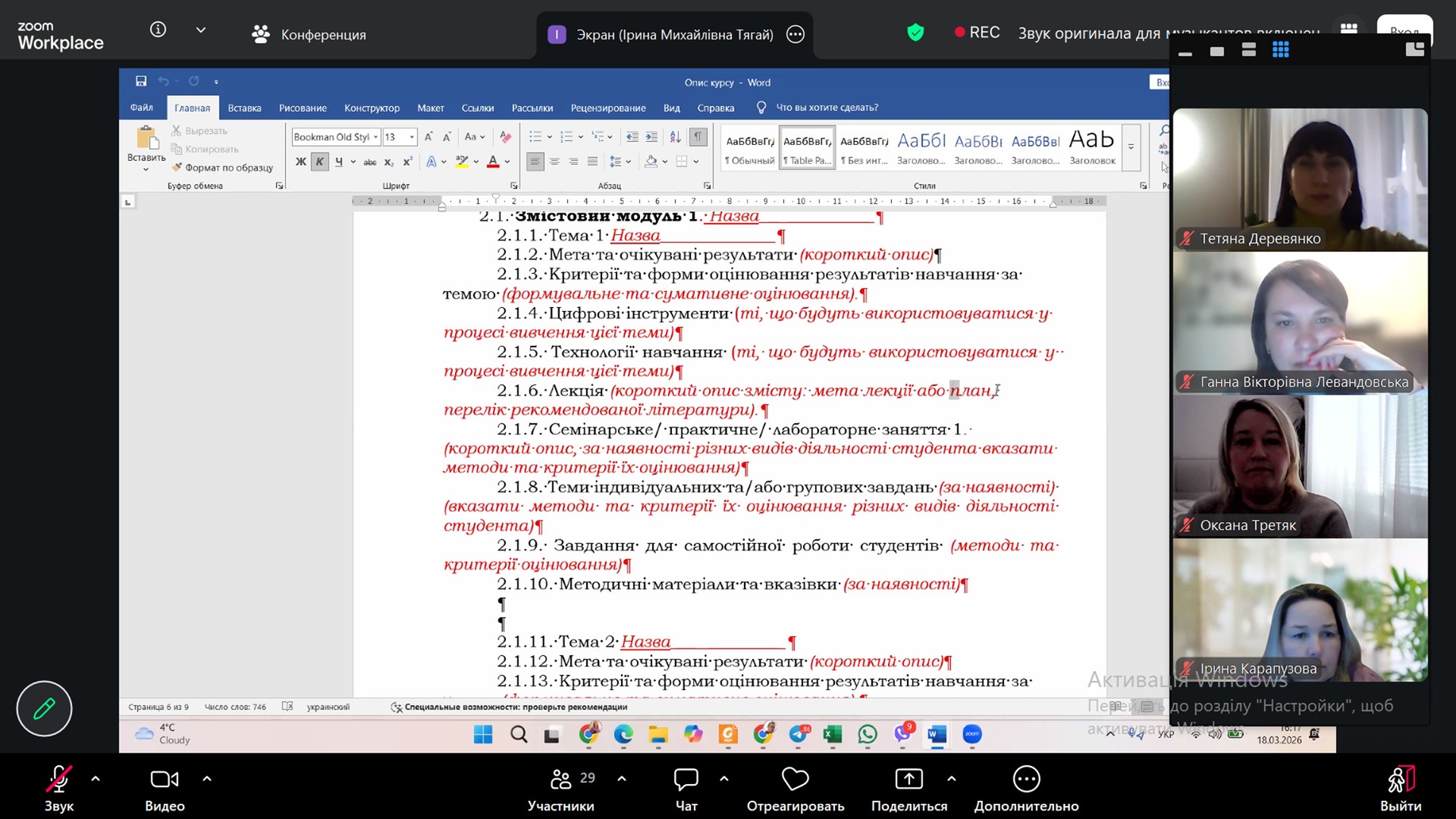Image resolution: width=1456 pixels, height=819 pixels.
Task: Open the Chat panel
Action: point(686,789)
